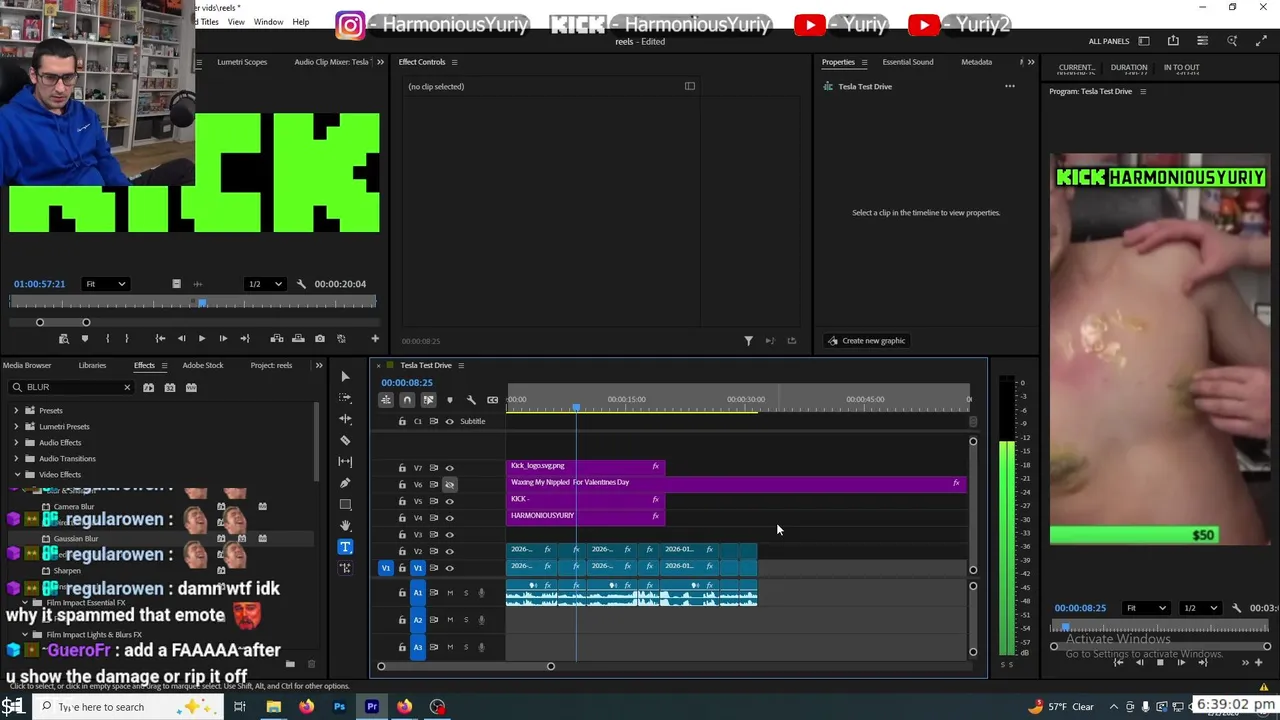Select the Razor tool
Screen dimensions: 1280x720
pyautogui.click(x=345, y=440)
